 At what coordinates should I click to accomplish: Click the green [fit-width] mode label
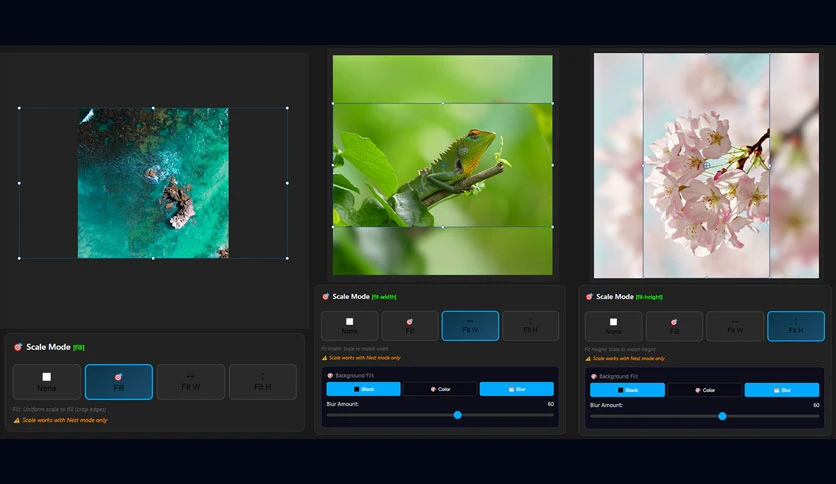(384, 297)
